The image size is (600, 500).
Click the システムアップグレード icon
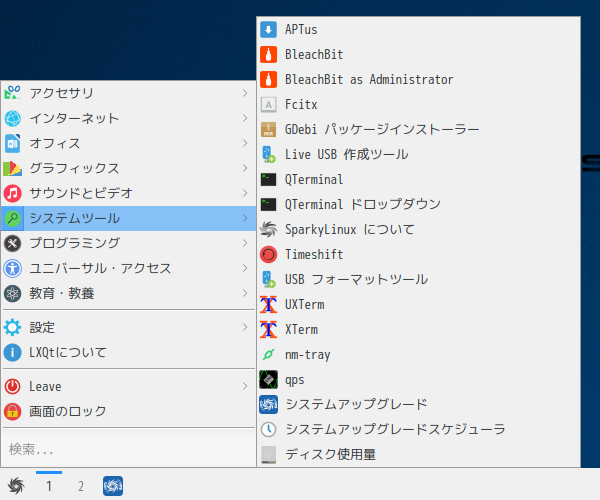click(268, 404)
